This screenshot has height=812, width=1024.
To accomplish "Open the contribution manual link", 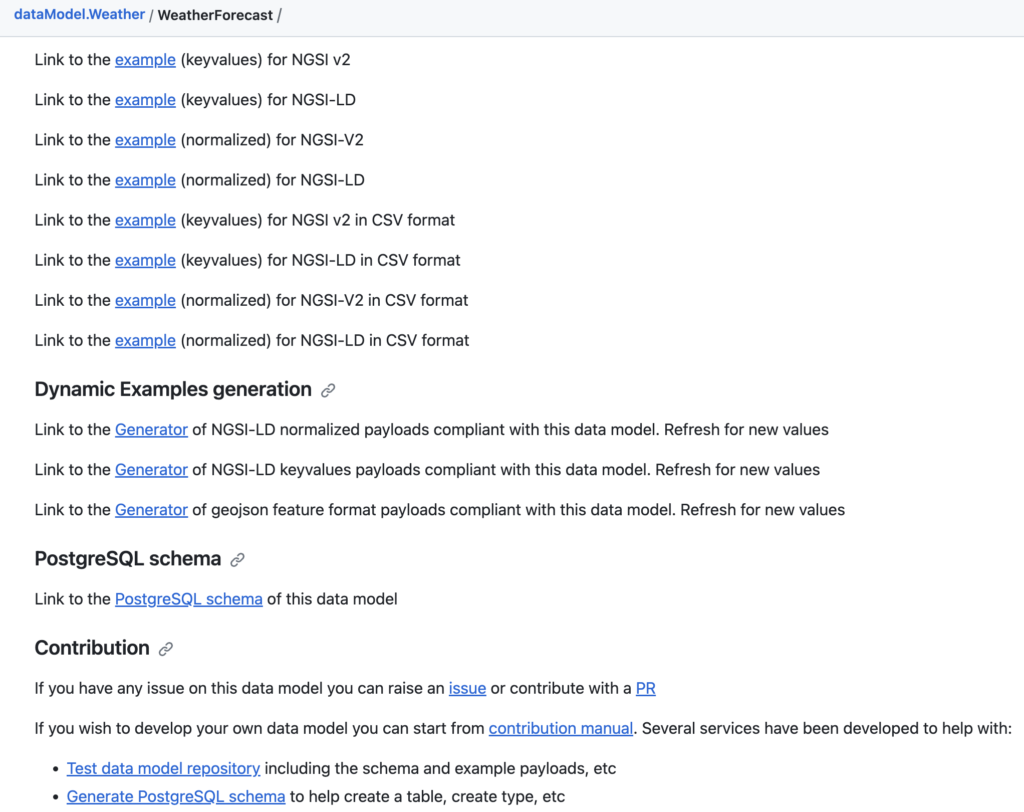I will pos(560,728).
